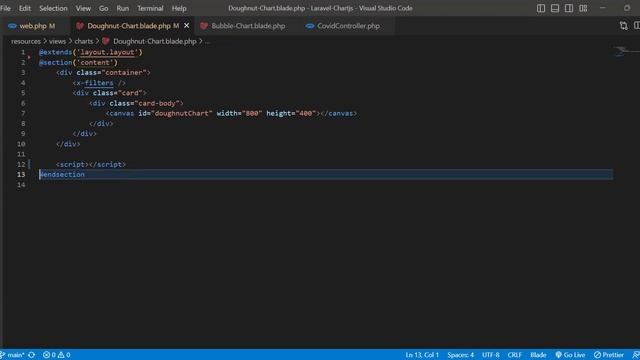Screen dimensions: 640x360
Task: Click 'views' in the breadcrumb
Action: point(57,41)
